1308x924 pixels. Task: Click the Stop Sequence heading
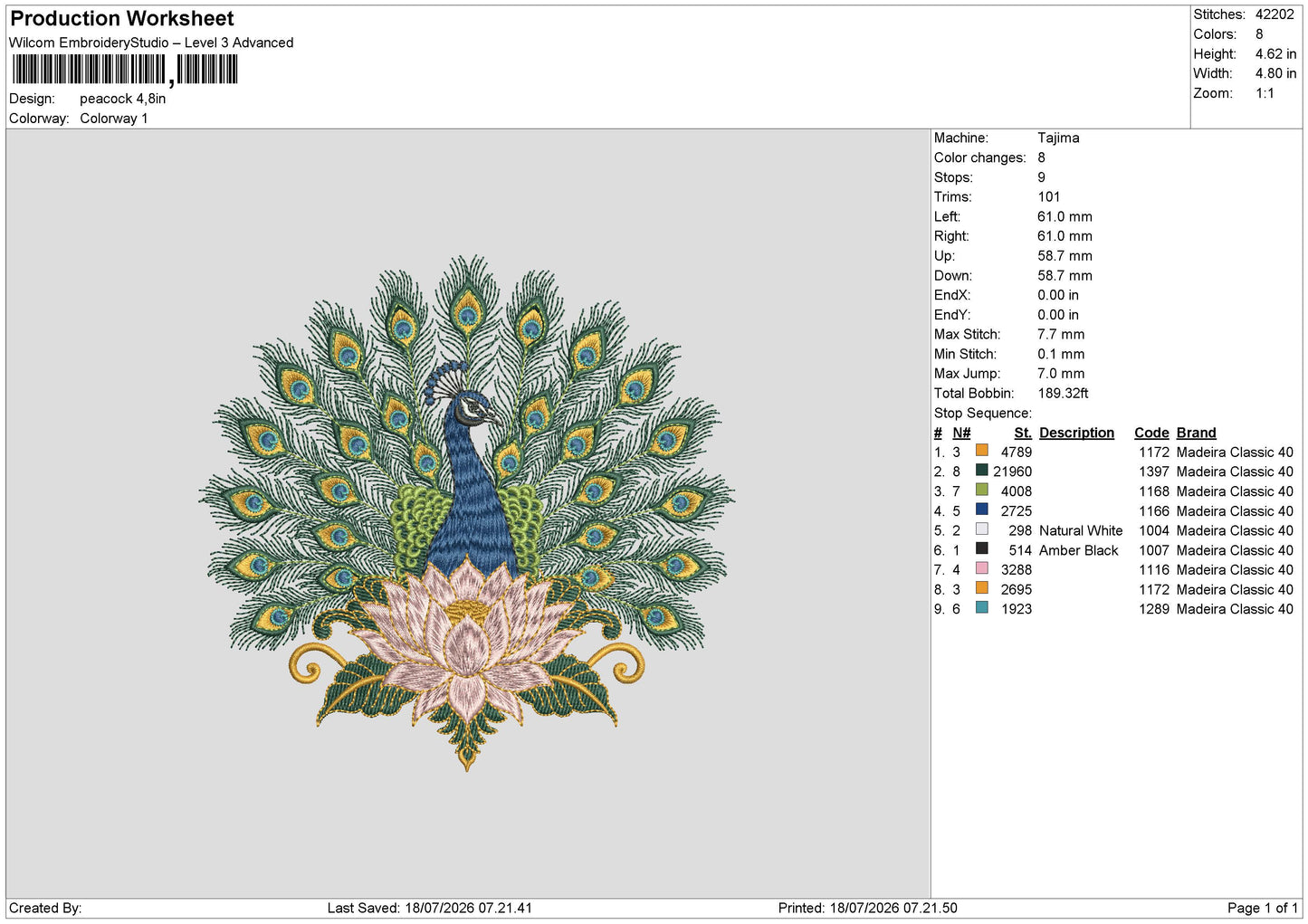tap(983, 414)
